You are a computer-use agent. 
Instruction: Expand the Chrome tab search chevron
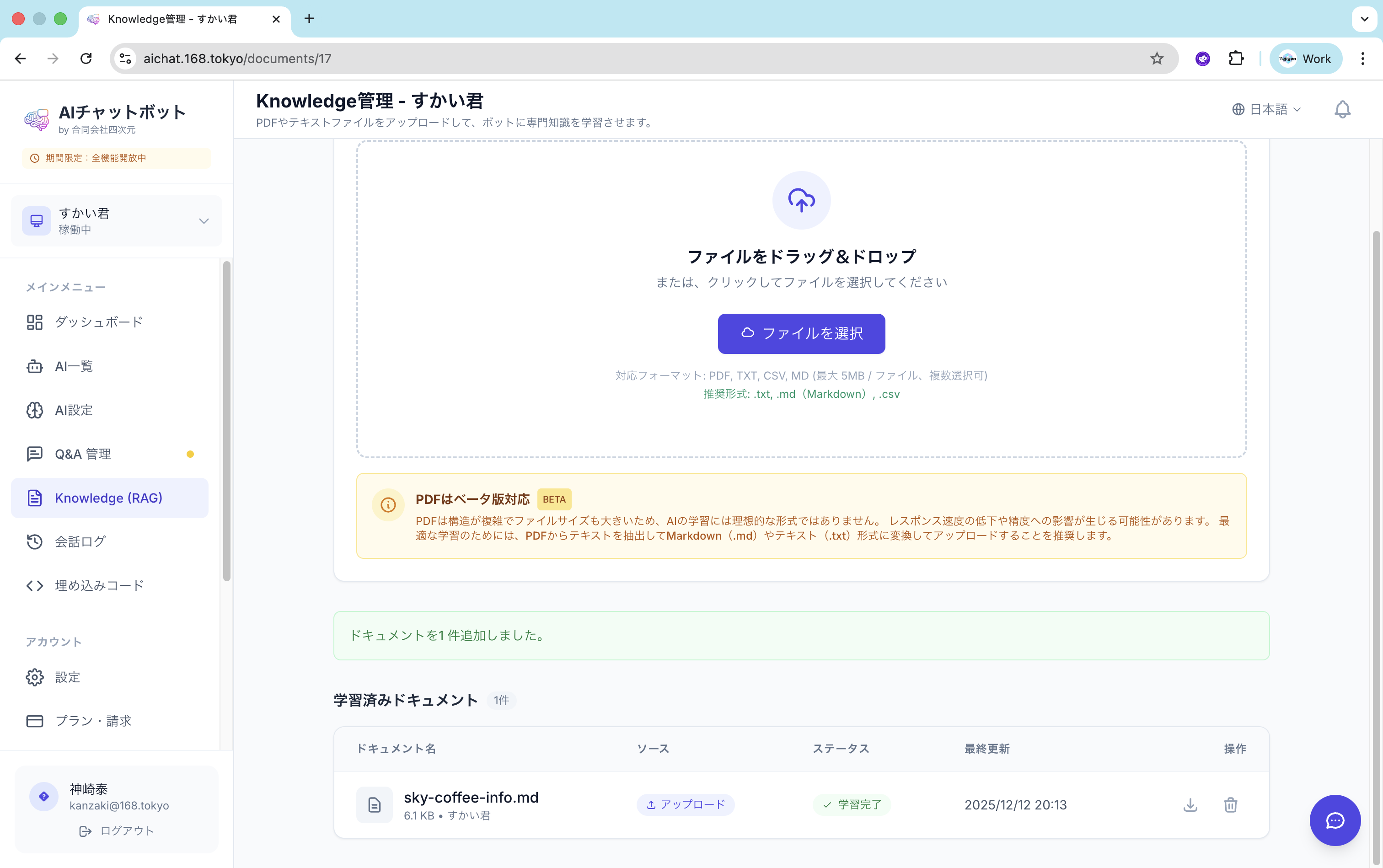tap(1364, 19)
